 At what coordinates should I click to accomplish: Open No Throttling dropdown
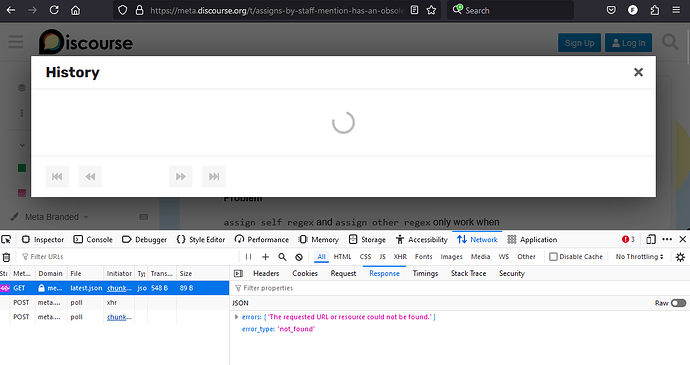[639, 257]
